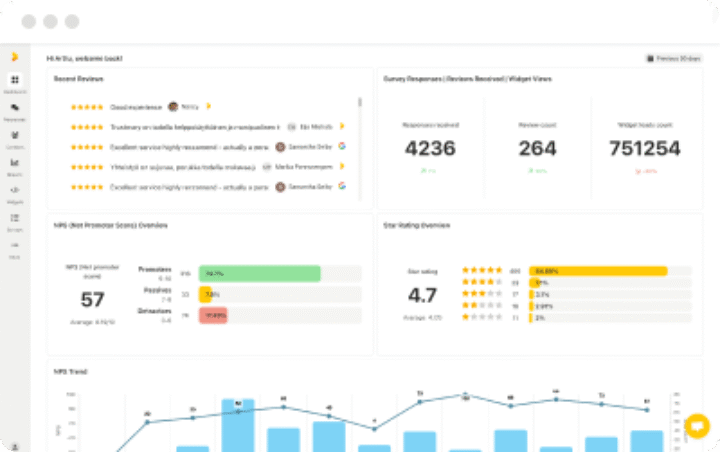Viewport: 720px width, 452px height.
Task: Click the recent reviews list scrollbar
Action: tap(360, 148)
